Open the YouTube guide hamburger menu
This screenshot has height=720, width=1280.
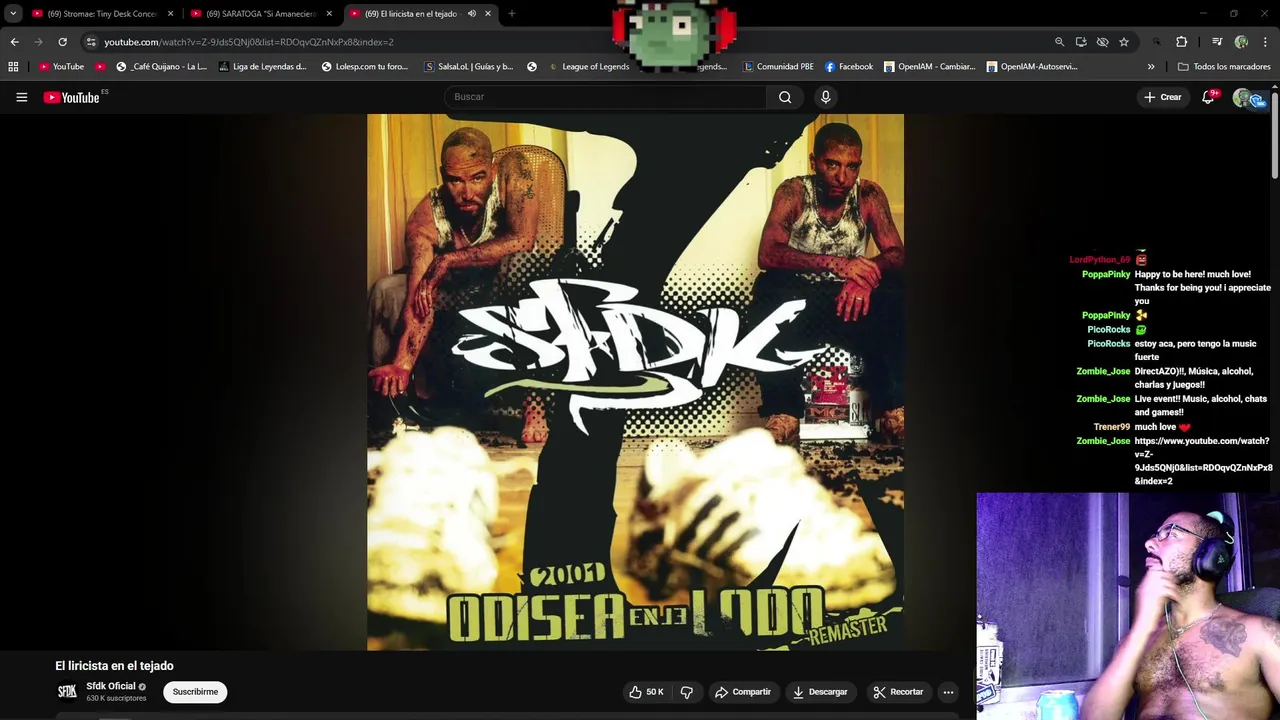[x=21, y=97]
